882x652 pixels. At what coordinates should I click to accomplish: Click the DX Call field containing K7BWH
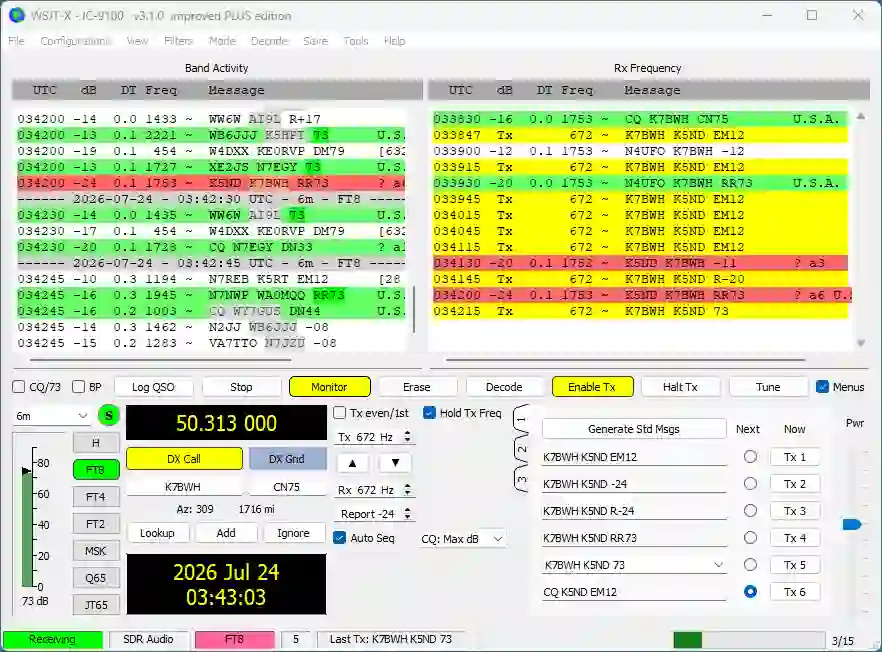pos(183,487)
